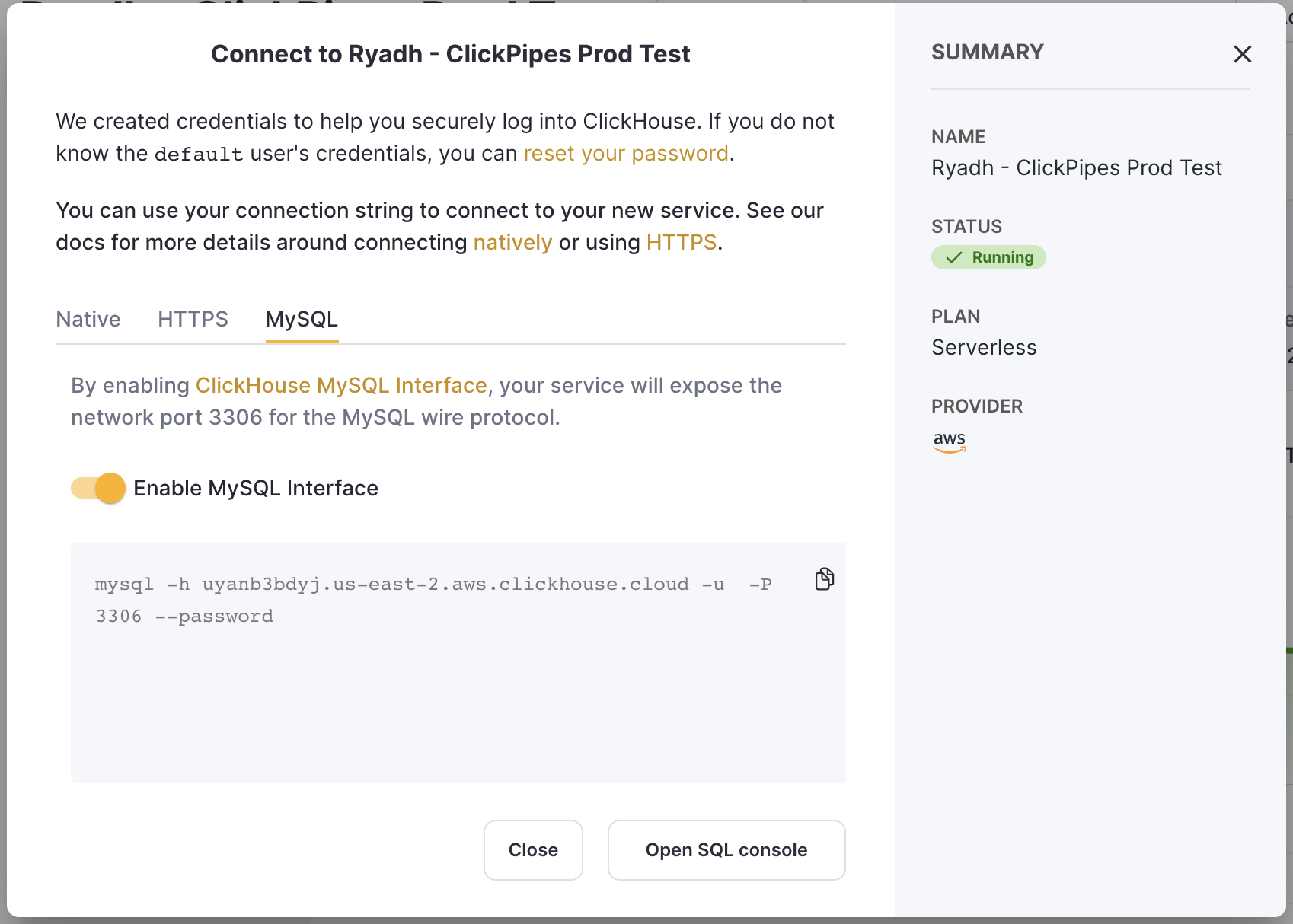Click the SUMMARY panel heading
The width and height of the screenshot is (1293, 924).
(986, 52)
